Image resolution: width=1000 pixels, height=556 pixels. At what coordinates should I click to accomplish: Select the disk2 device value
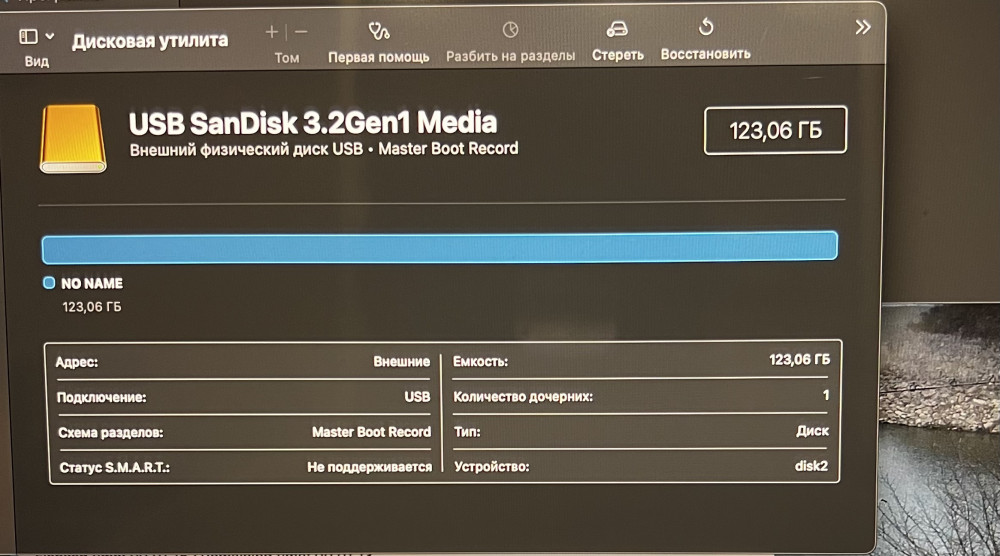click(809, 467)
